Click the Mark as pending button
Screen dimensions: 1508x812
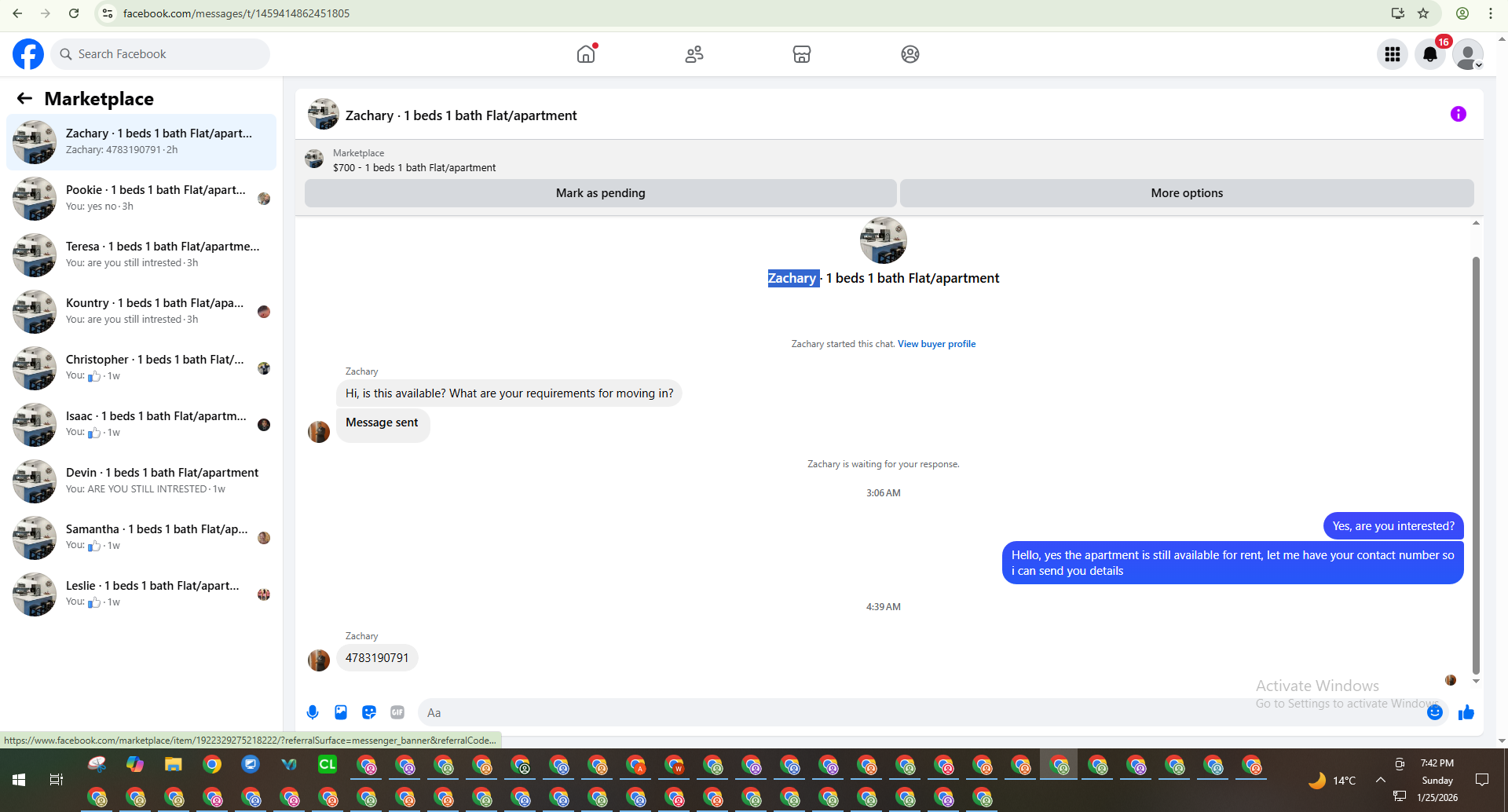pyautogui.click(x=601, y=193)
